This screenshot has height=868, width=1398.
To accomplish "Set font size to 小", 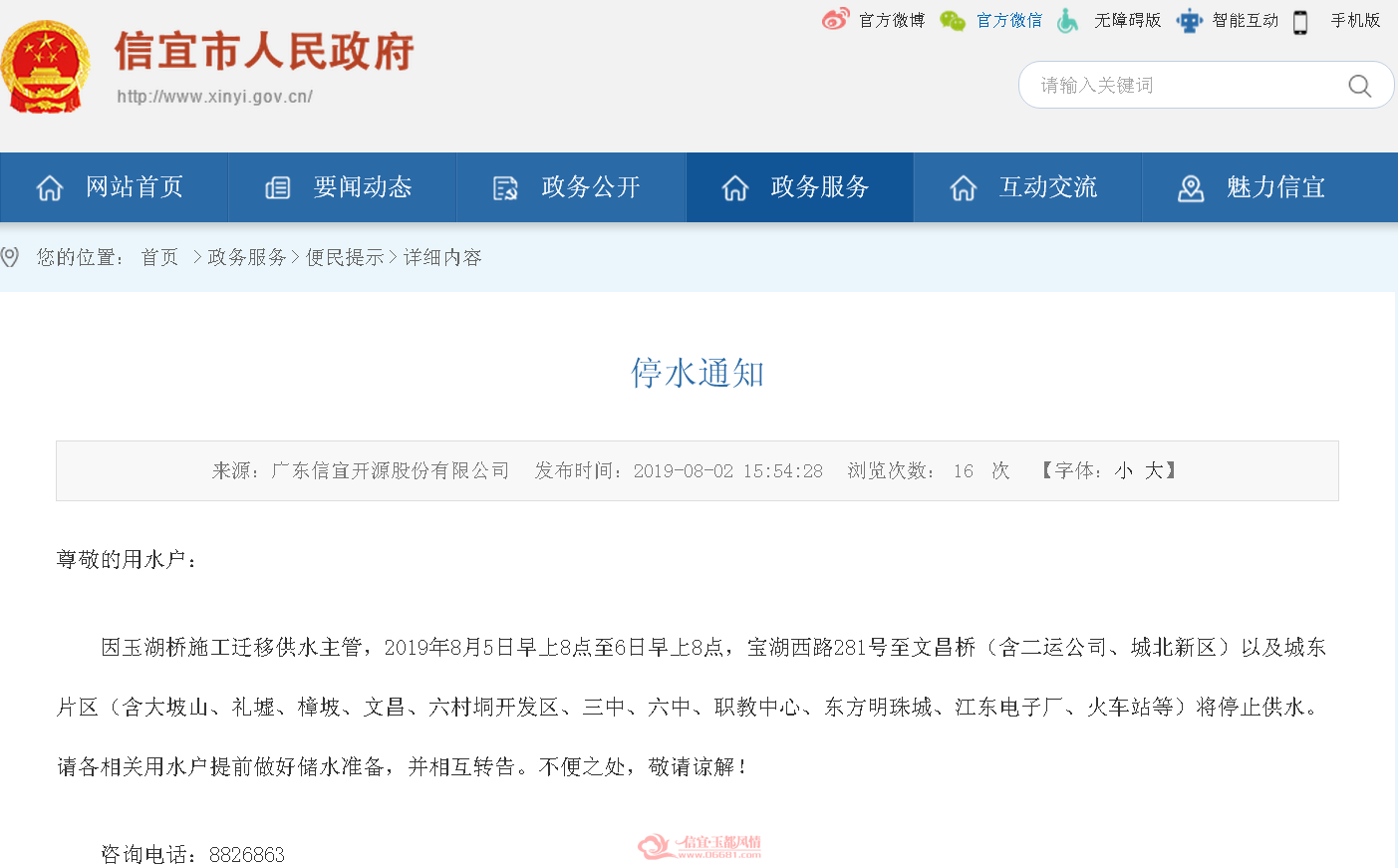I will point(1124,470).
